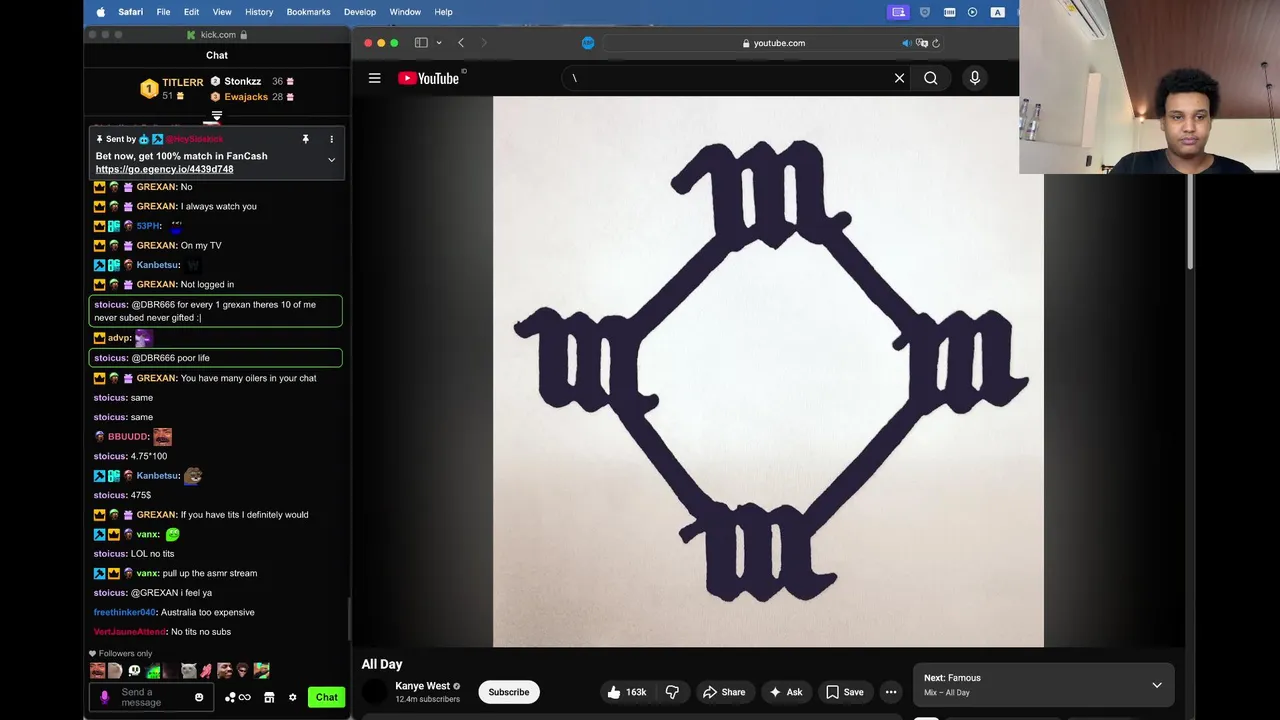This screenshot has width=1280, height=720.
Task: Open the Help menu
Action: click(444, 12)
